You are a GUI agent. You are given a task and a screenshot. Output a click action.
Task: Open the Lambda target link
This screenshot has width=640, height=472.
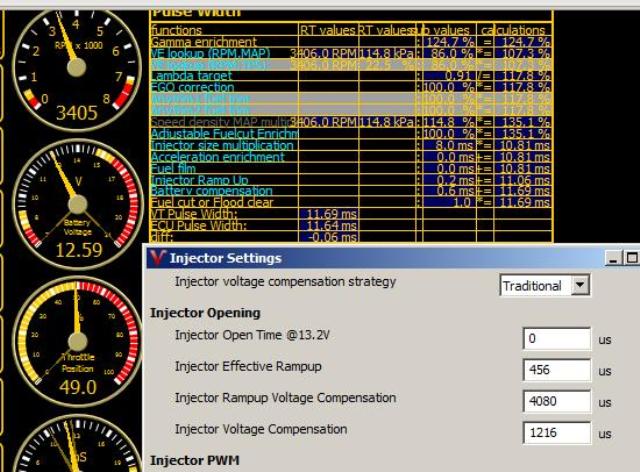click(x=191, y=76)
